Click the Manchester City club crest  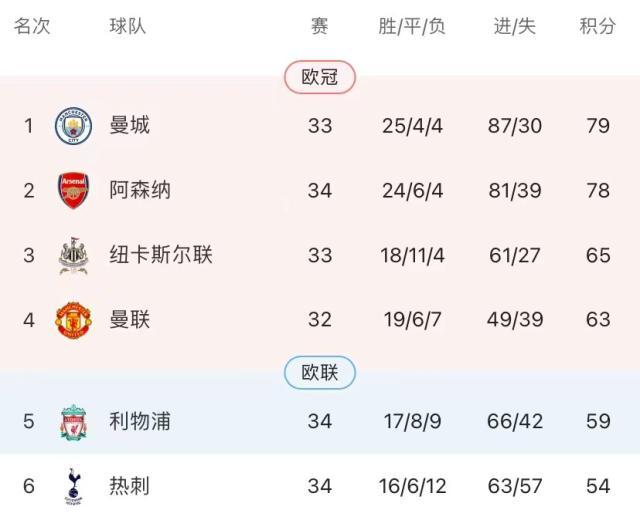click(73, 125)
